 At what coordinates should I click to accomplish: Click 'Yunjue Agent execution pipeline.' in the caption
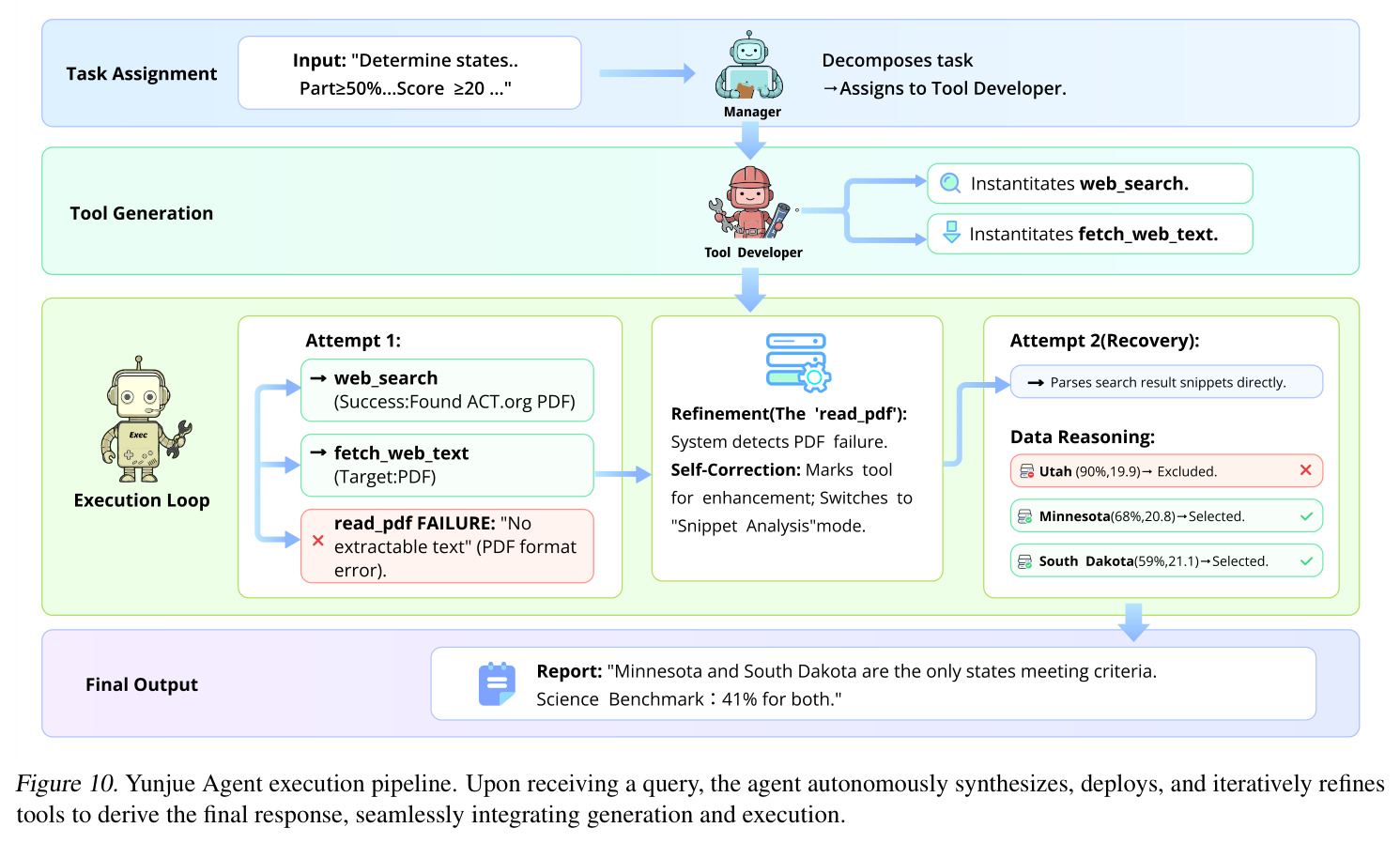292,784
